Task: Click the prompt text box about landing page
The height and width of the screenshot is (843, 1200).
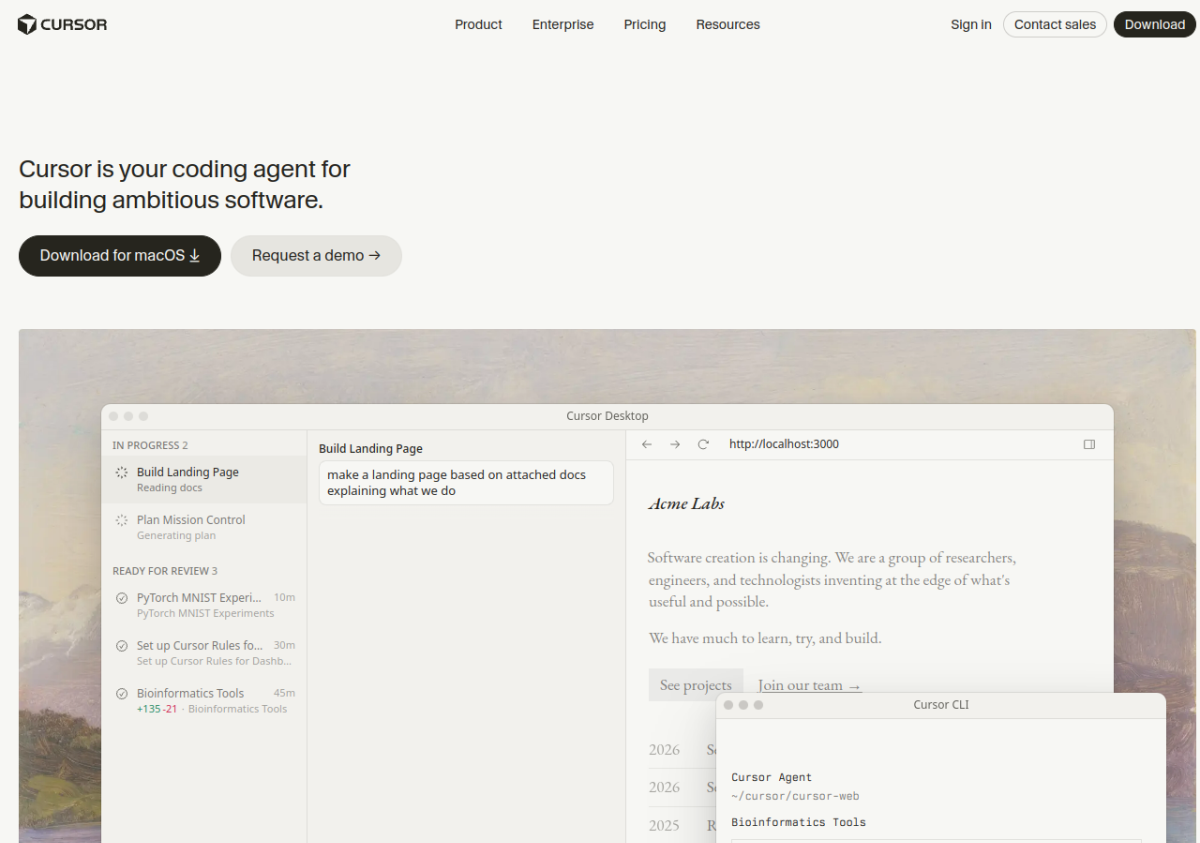Action: [x=466, y=483]
